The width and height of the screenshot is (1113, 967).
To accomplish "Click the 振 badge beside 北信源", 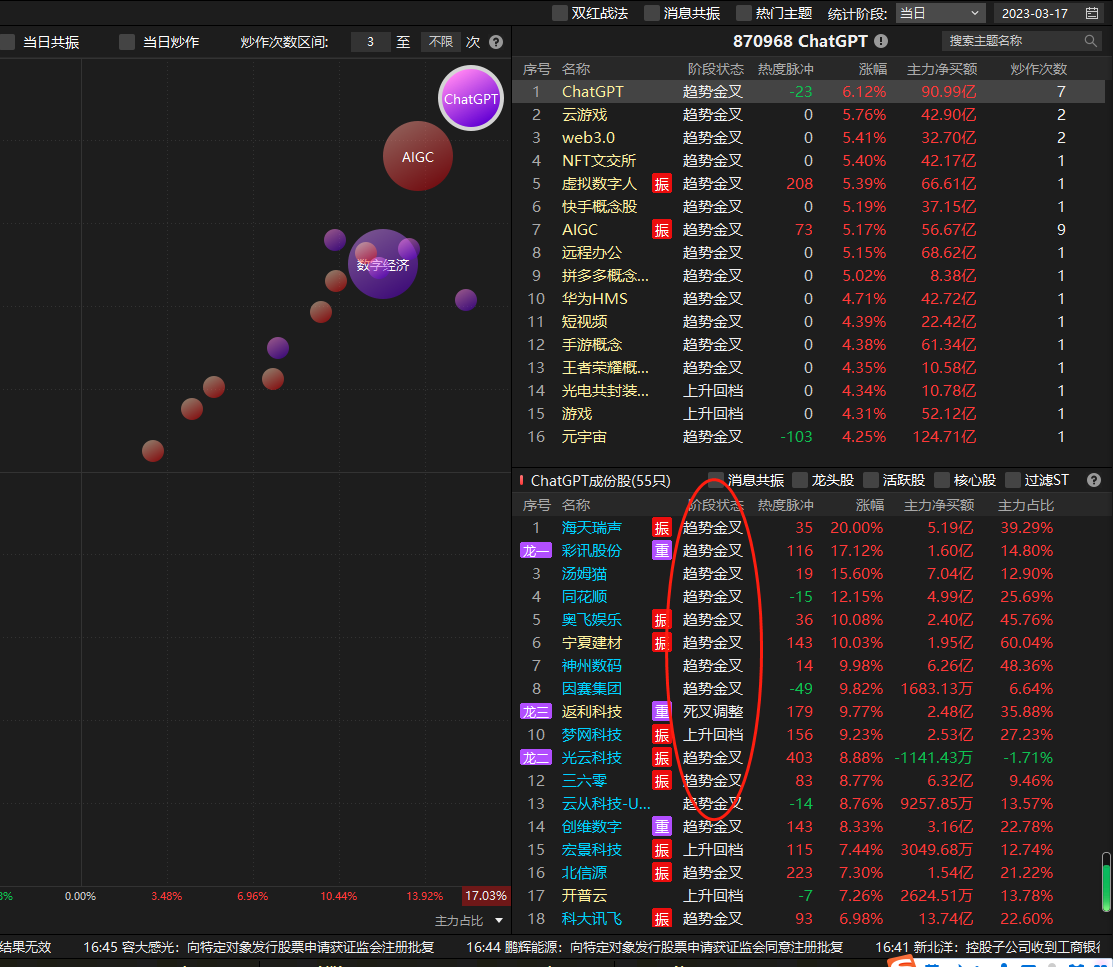I will point(662,873).
